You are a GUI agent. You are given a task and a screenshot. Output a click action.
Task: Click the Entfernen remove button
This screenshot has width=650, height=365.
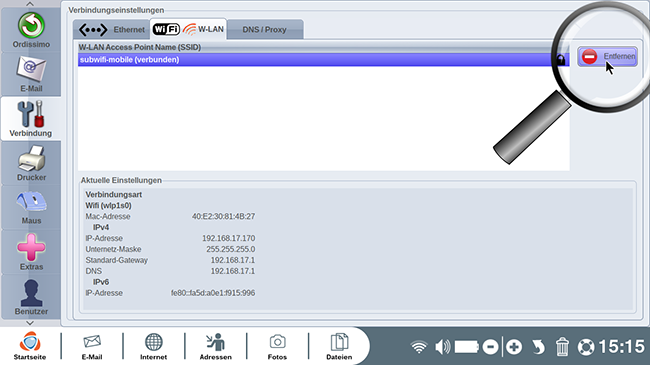click(x=608, y=56)
